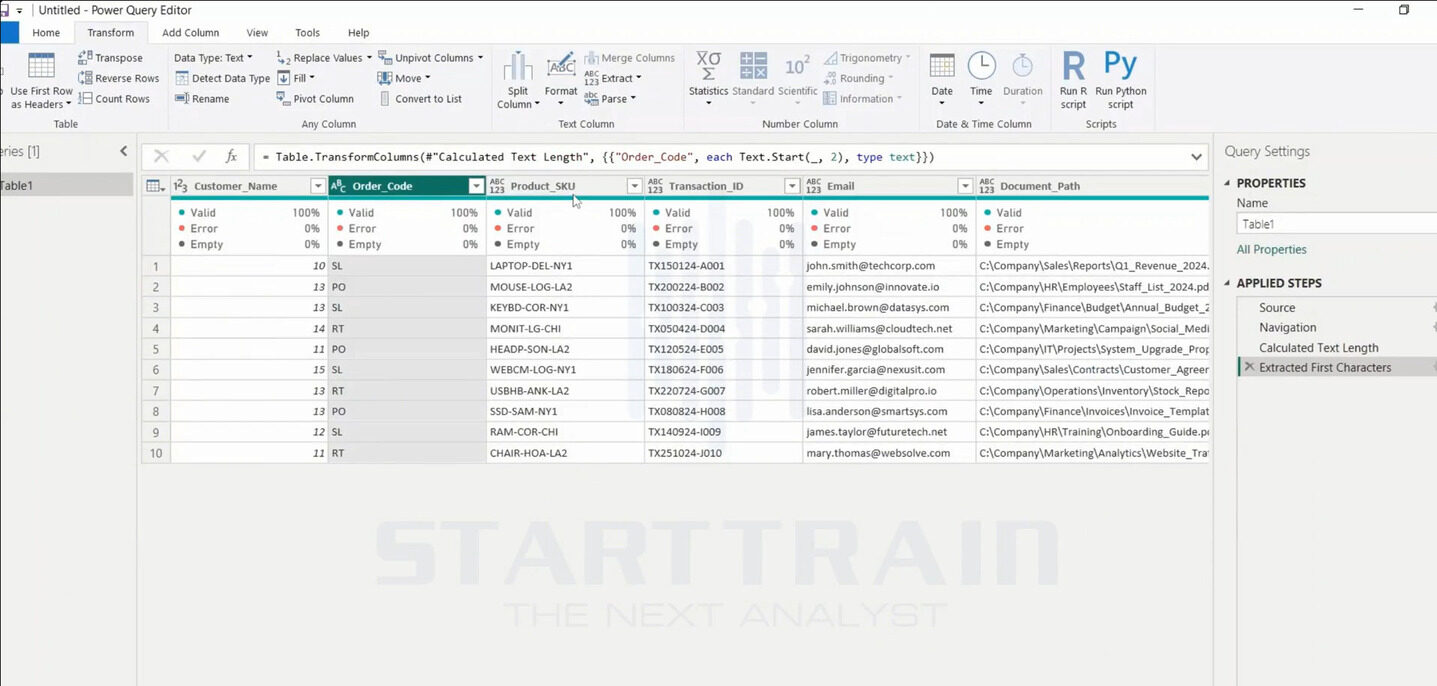Click the Order_Code data type icon
Image resolution: width=1437 pixels, height=686 pixels.
point(338,186)
